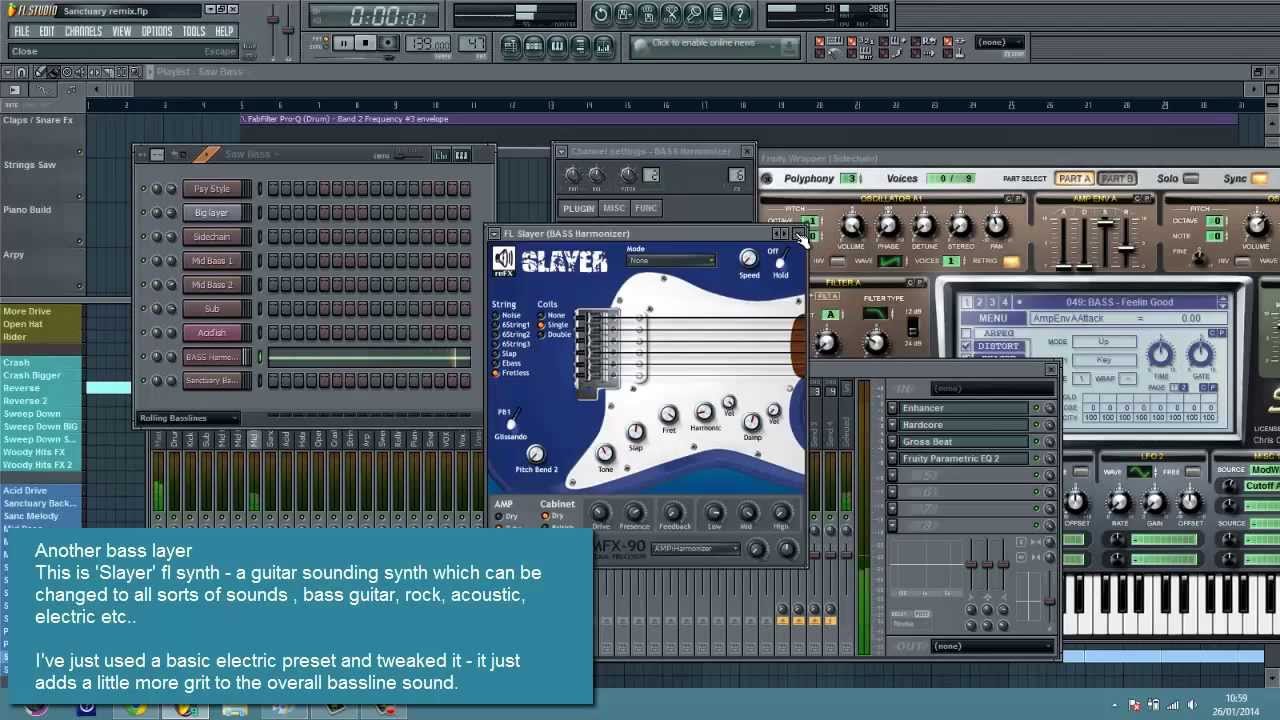The height and width of the screenshot is (720, 1280).
Task: Select the Acidfish channel button
Action: [212, 333]
